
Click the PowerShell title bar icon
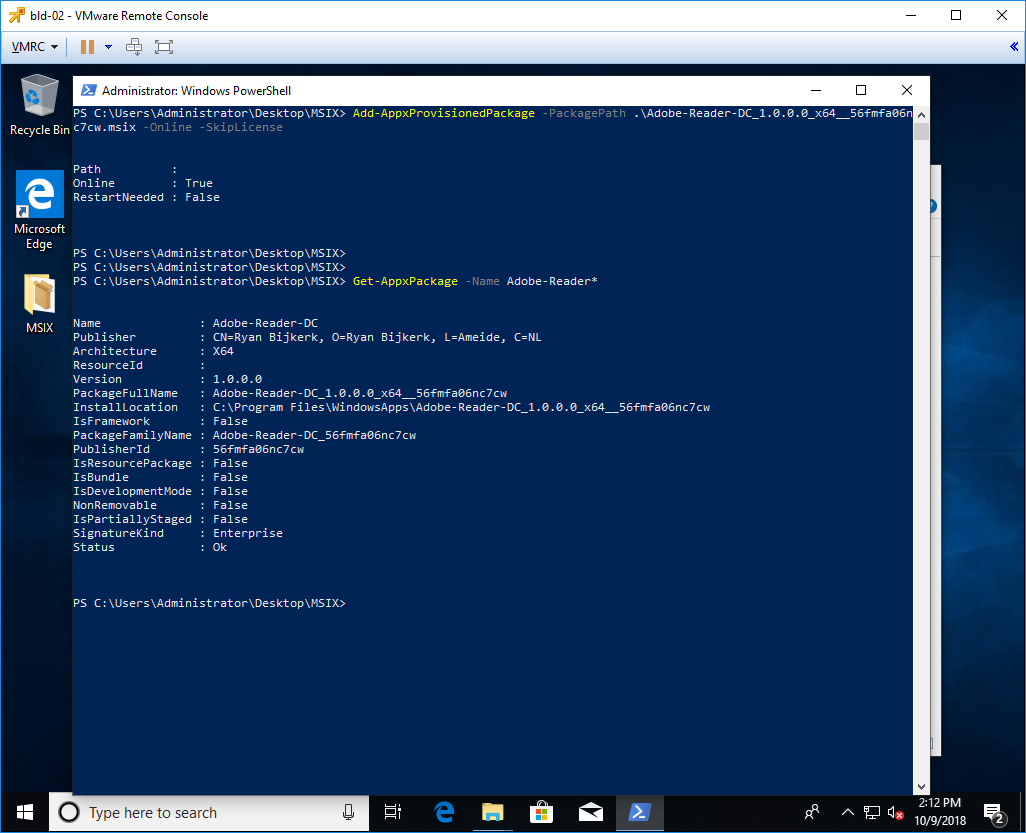(x=88, y=90)
